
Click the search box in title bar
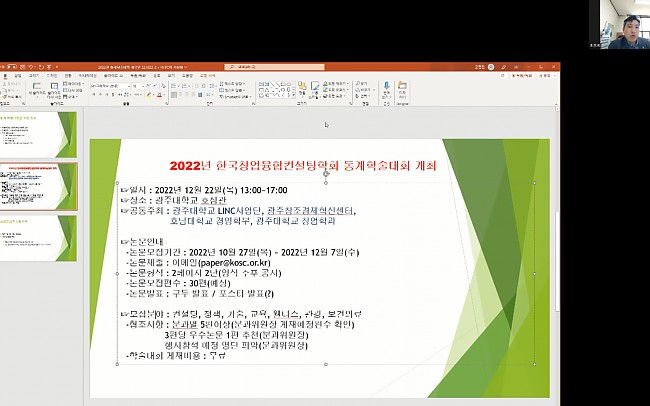point(274,67)
